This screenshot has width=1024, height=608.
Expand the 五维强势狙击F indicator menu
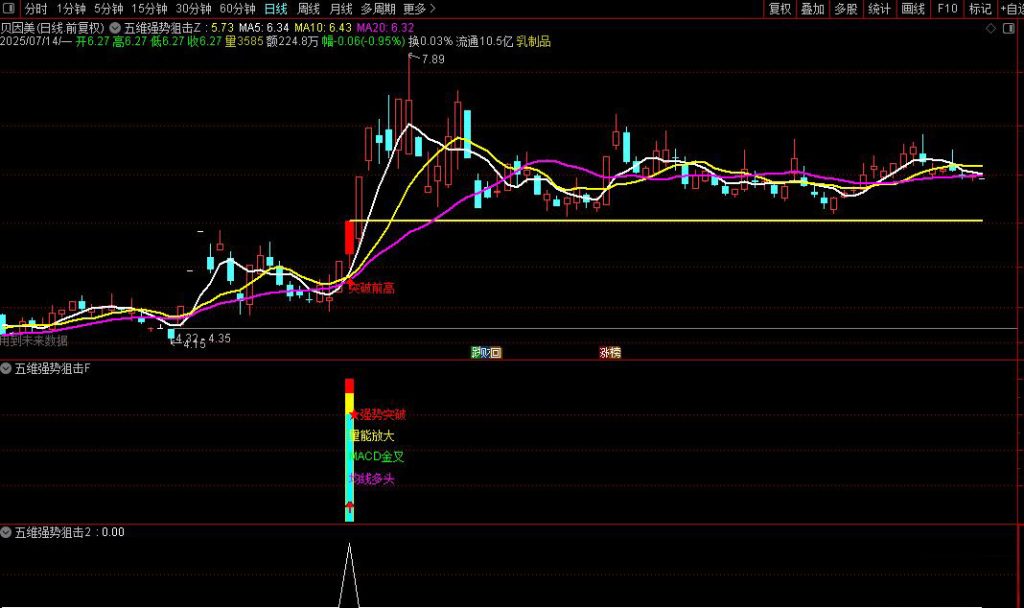coord(7,369)
